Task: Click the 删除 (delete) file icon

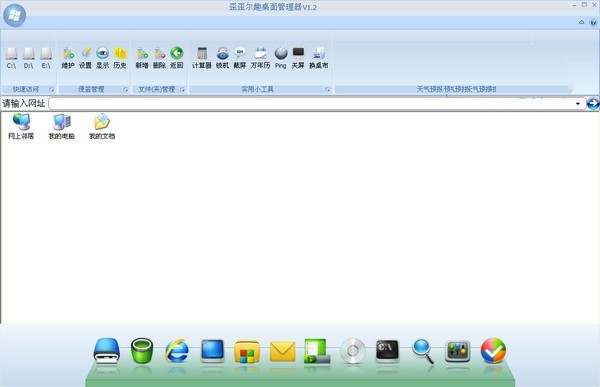Action: click(x=159, y=58)
